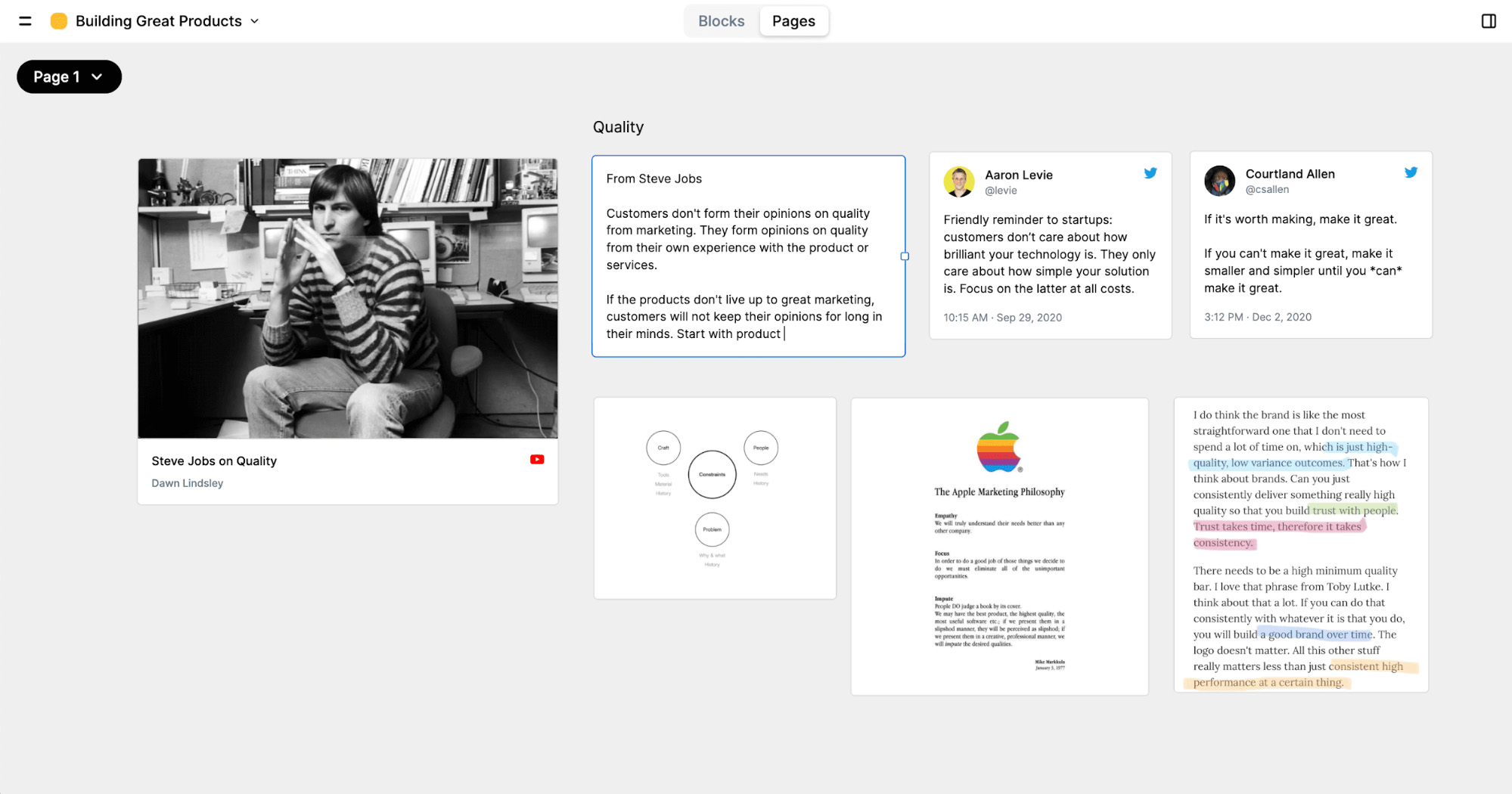Click the @levie handle
This screenshot has height=794, width=1512.
1001,191
